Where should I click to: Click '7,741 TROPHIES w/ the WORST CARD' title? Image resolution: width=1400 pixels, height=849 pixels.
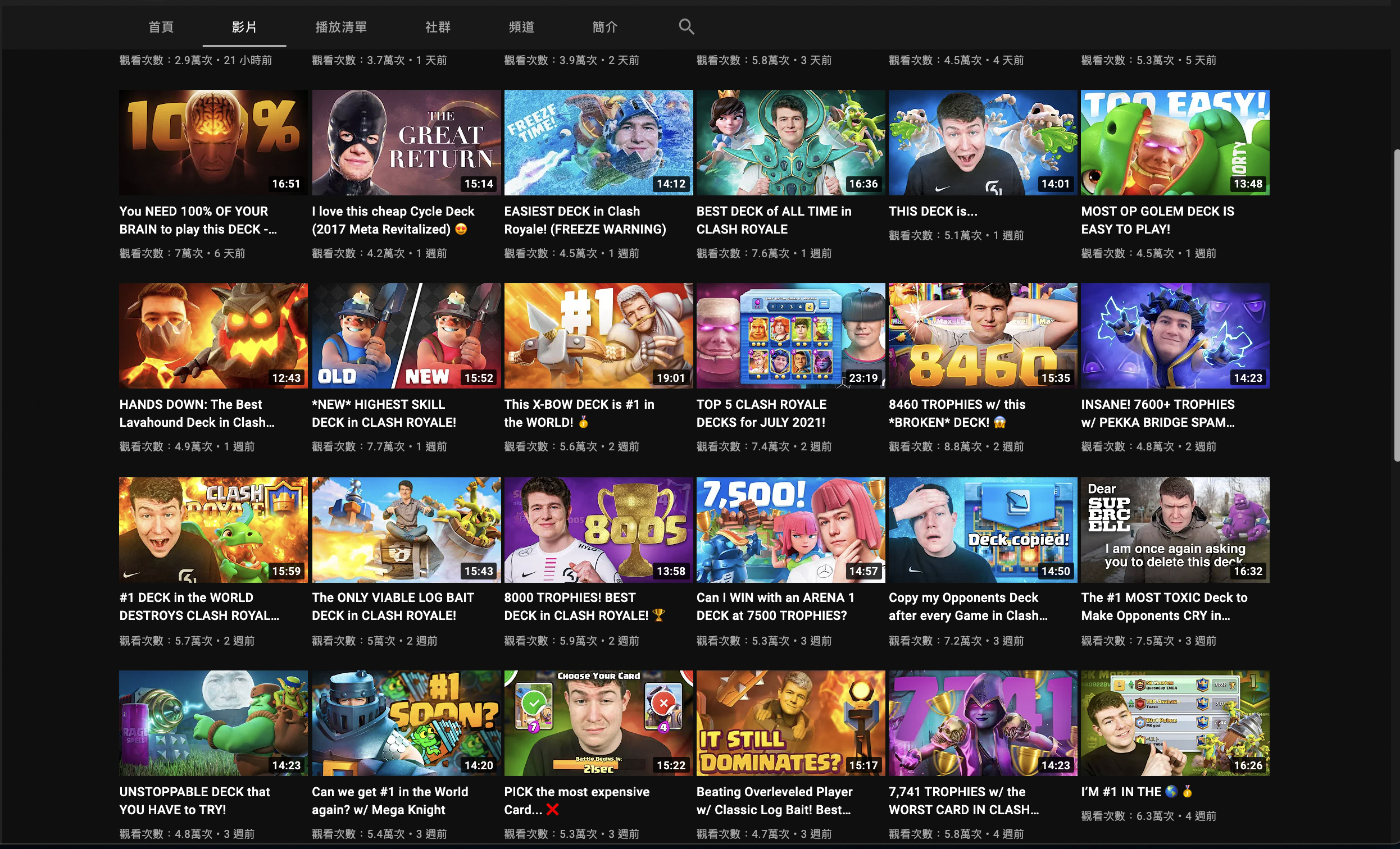point(964,800)
